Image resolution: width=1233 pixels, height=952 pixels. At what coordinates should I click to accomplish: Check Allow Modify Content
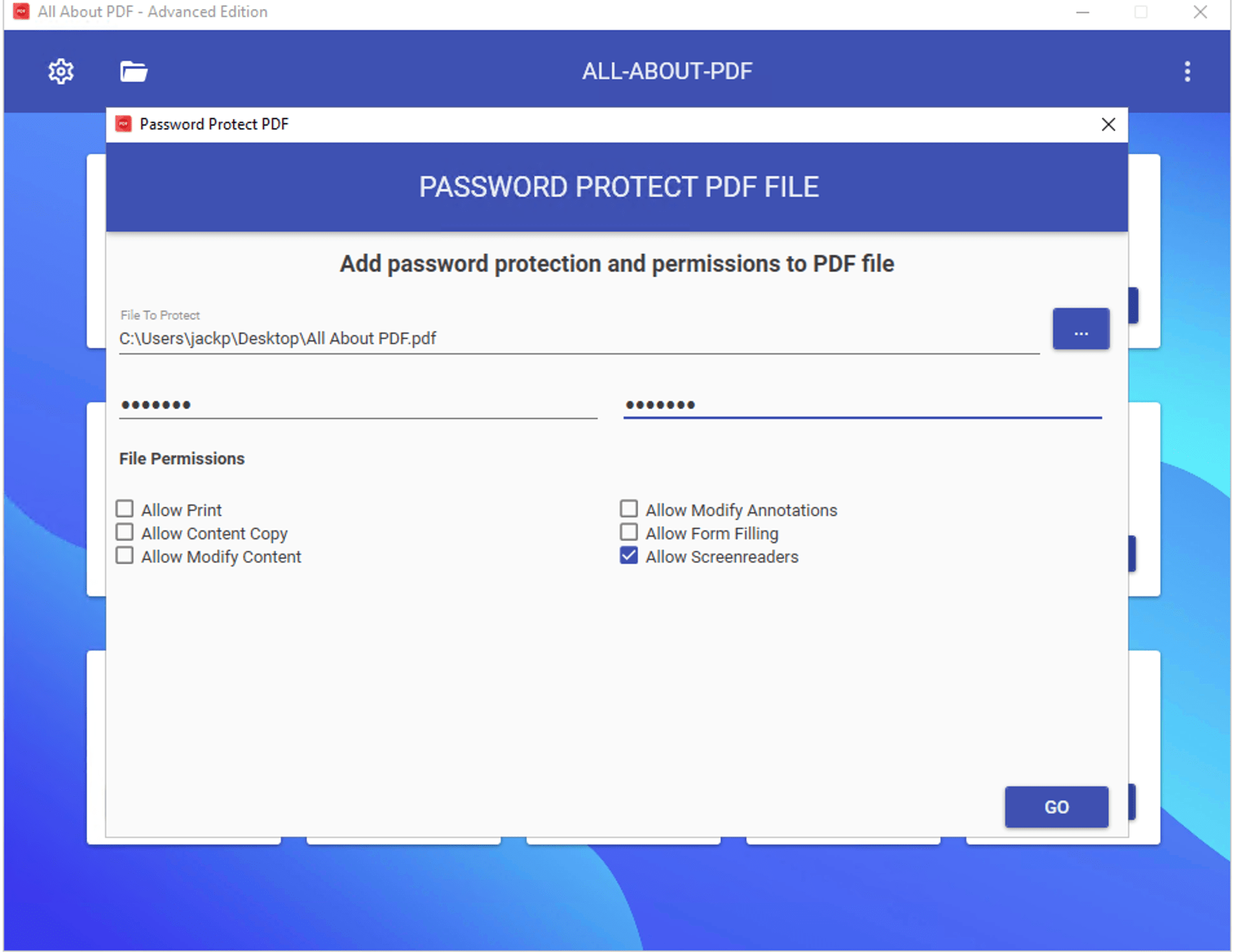tap(125, 555)
